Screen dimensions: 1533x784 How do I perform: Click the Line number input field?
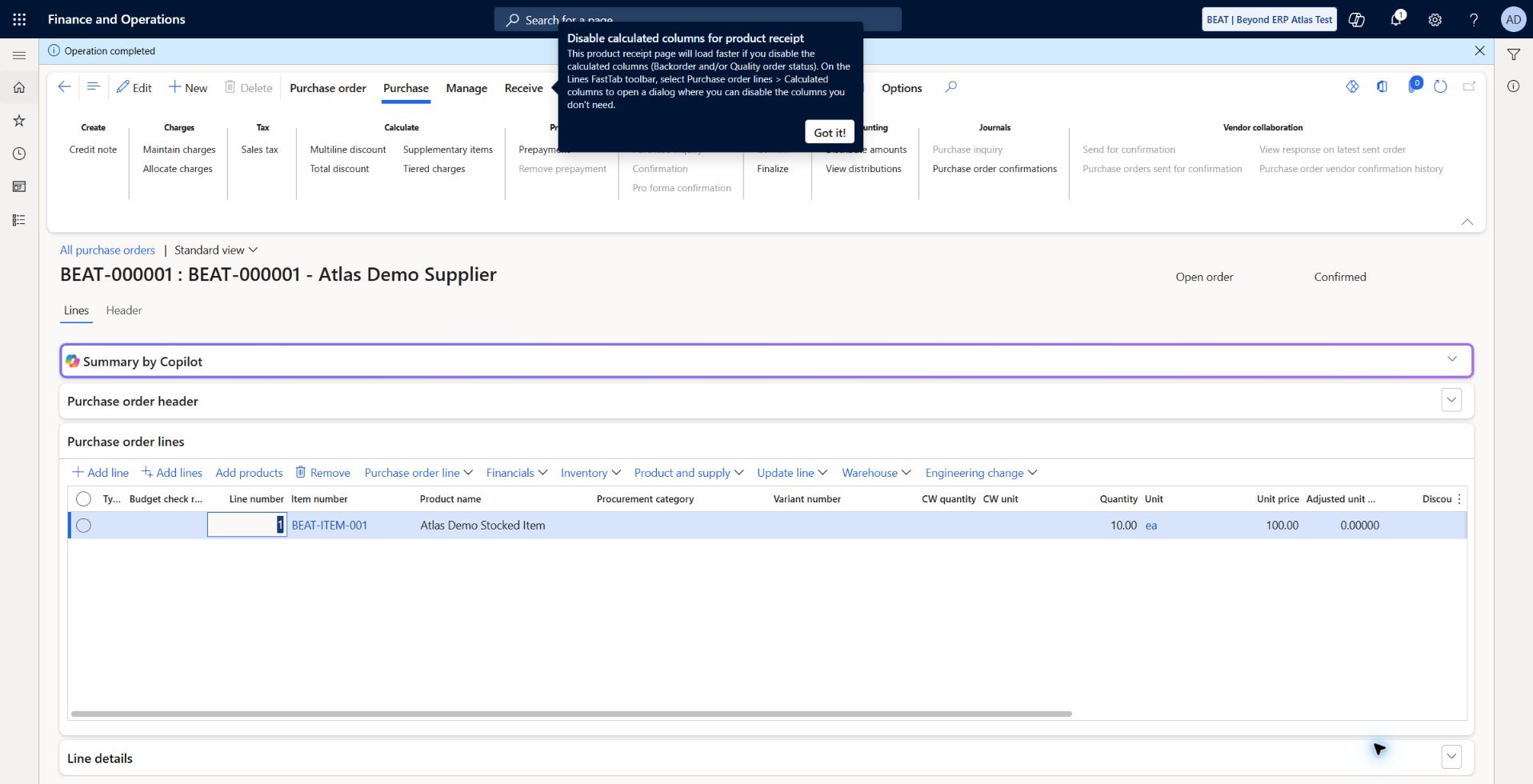click(246, 525)
